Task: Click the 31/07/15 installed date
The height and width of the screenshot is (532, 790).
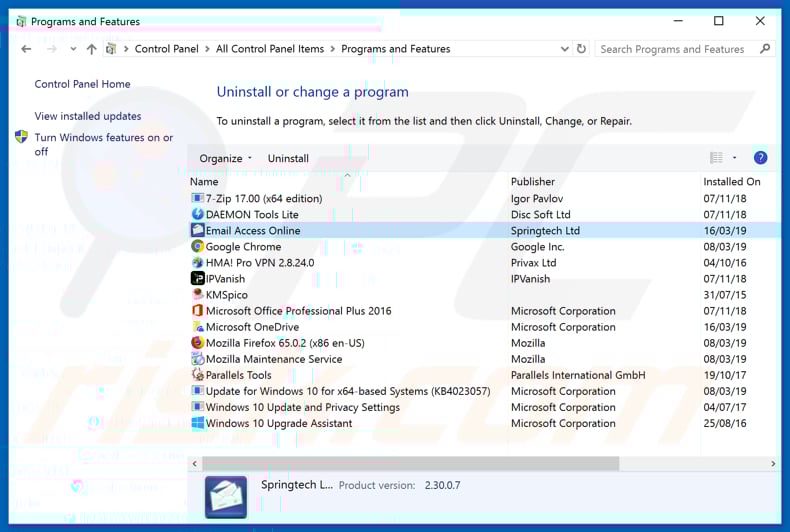Action: point(725,295)
